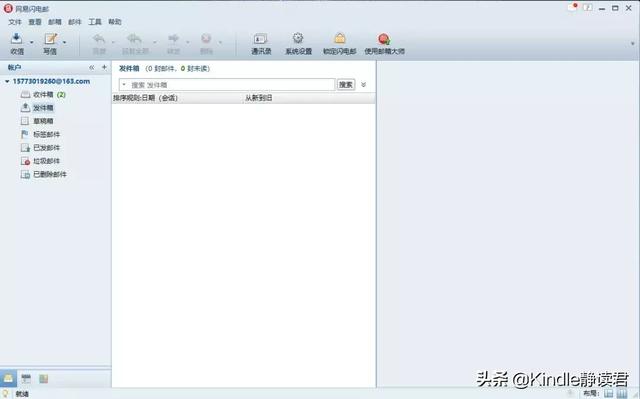
Task: Open the 邮件 menu
Action: point(75,22)
